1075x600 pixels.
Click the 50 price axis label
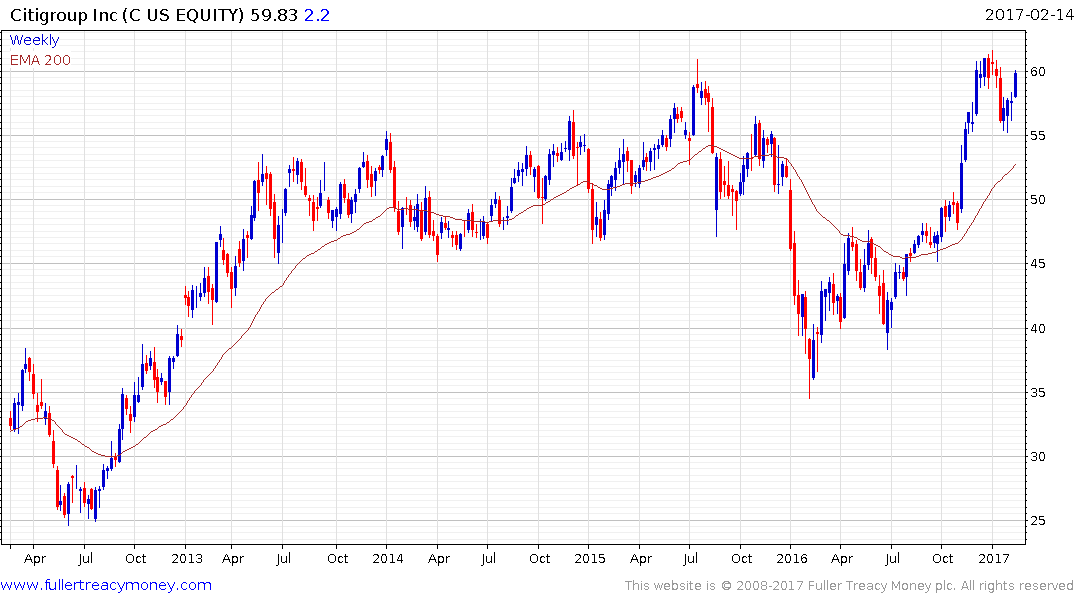point(1037,200)
